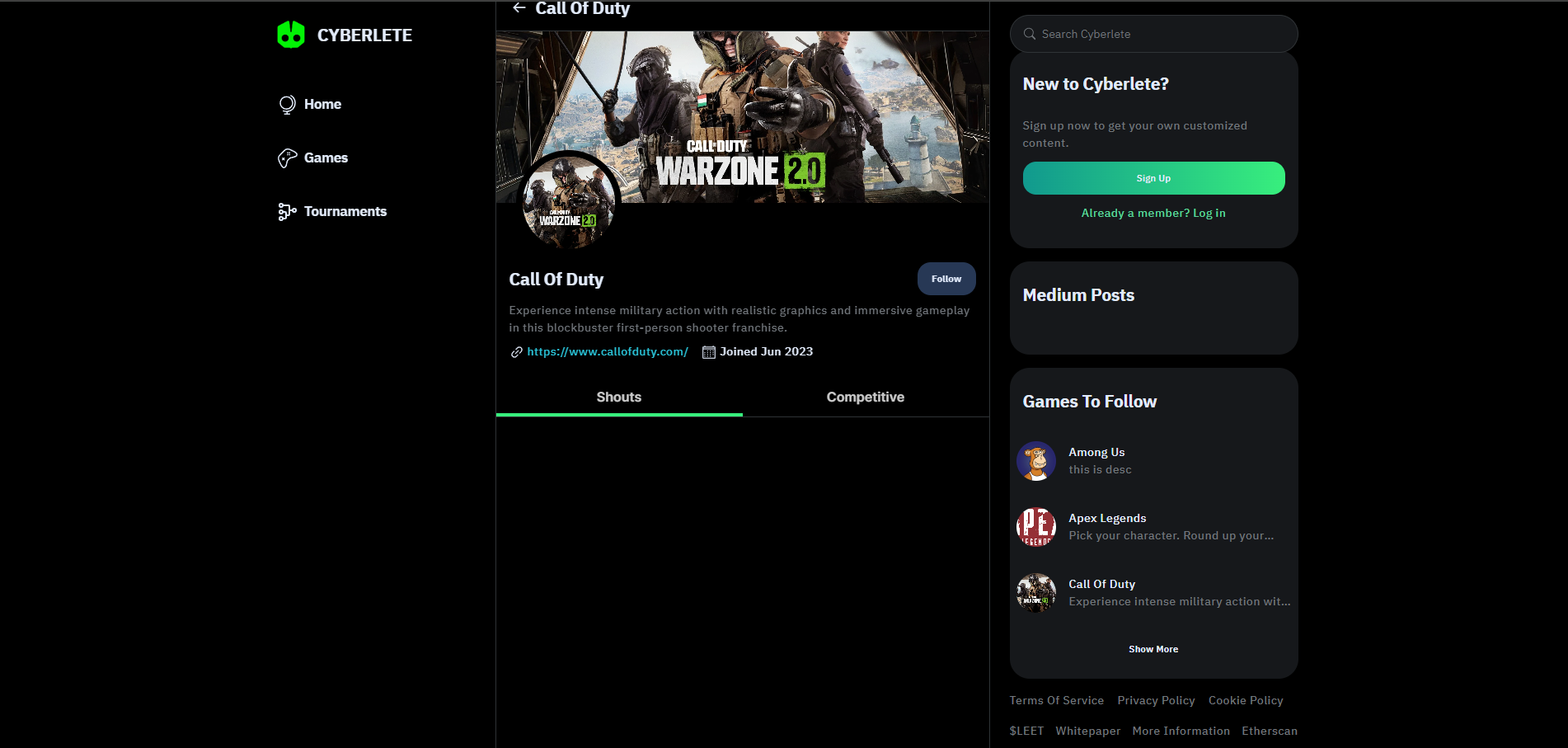Image resolution: width=1568 pixels, height=748 pixels.
Task: Follow the Call Of Duty game
Action: pyautogui.click(x=946, y=279)
